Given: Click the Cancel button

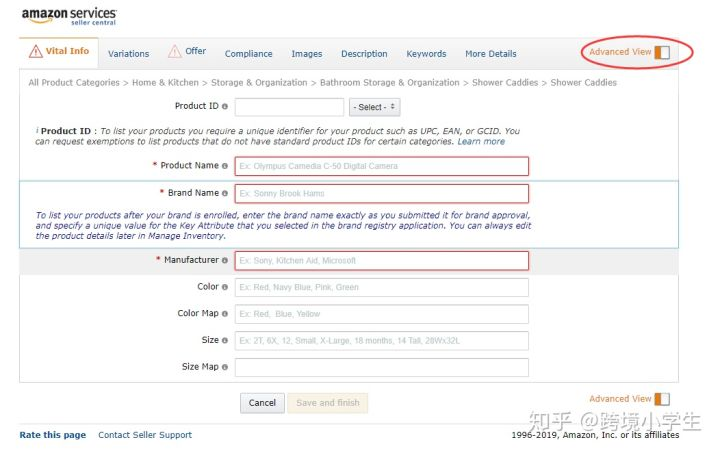Looking at the screenshot, I should click(x=262, y=403).
